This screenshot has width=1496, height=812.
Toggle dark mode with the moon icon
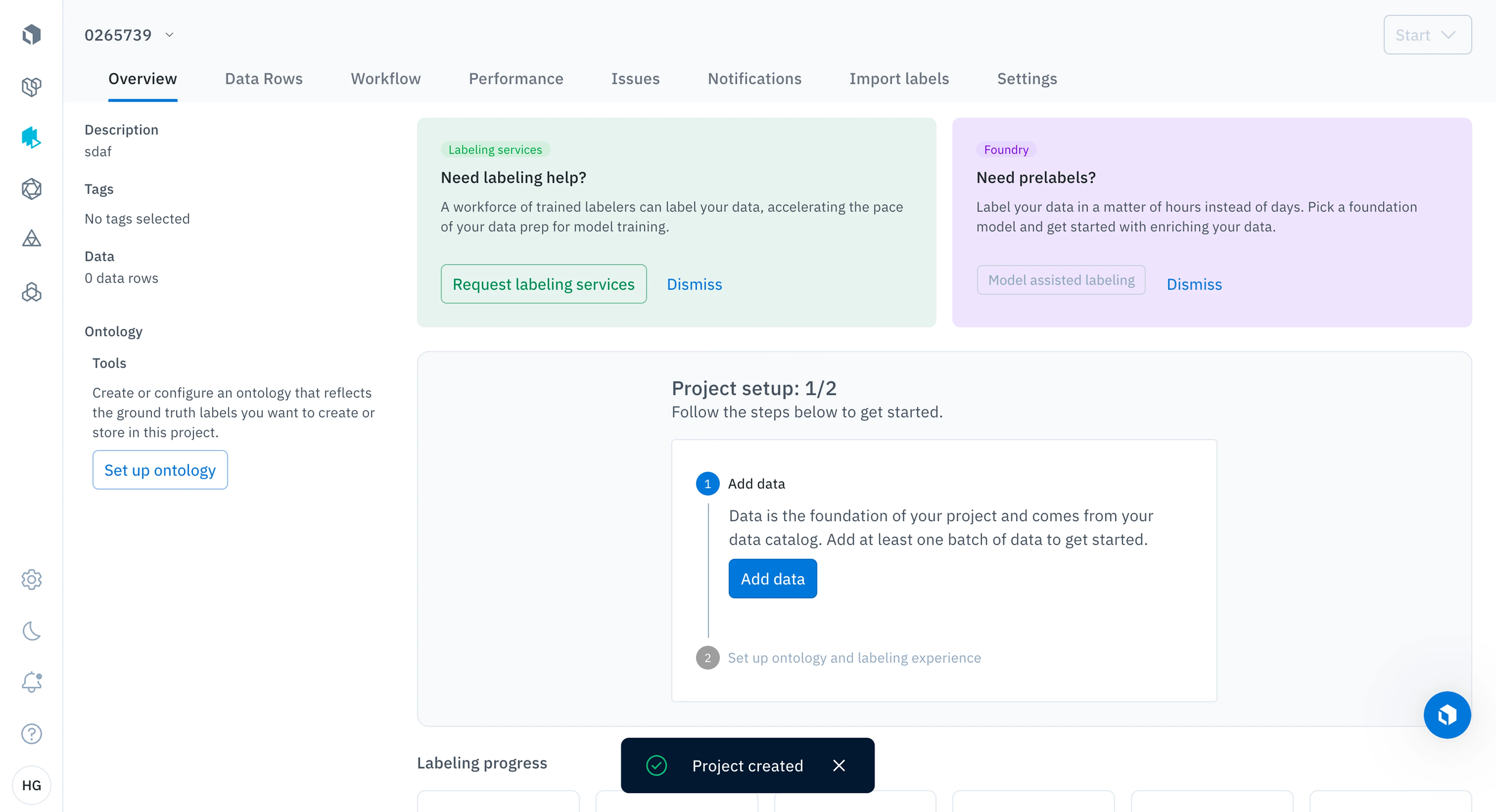click(32, 631)
